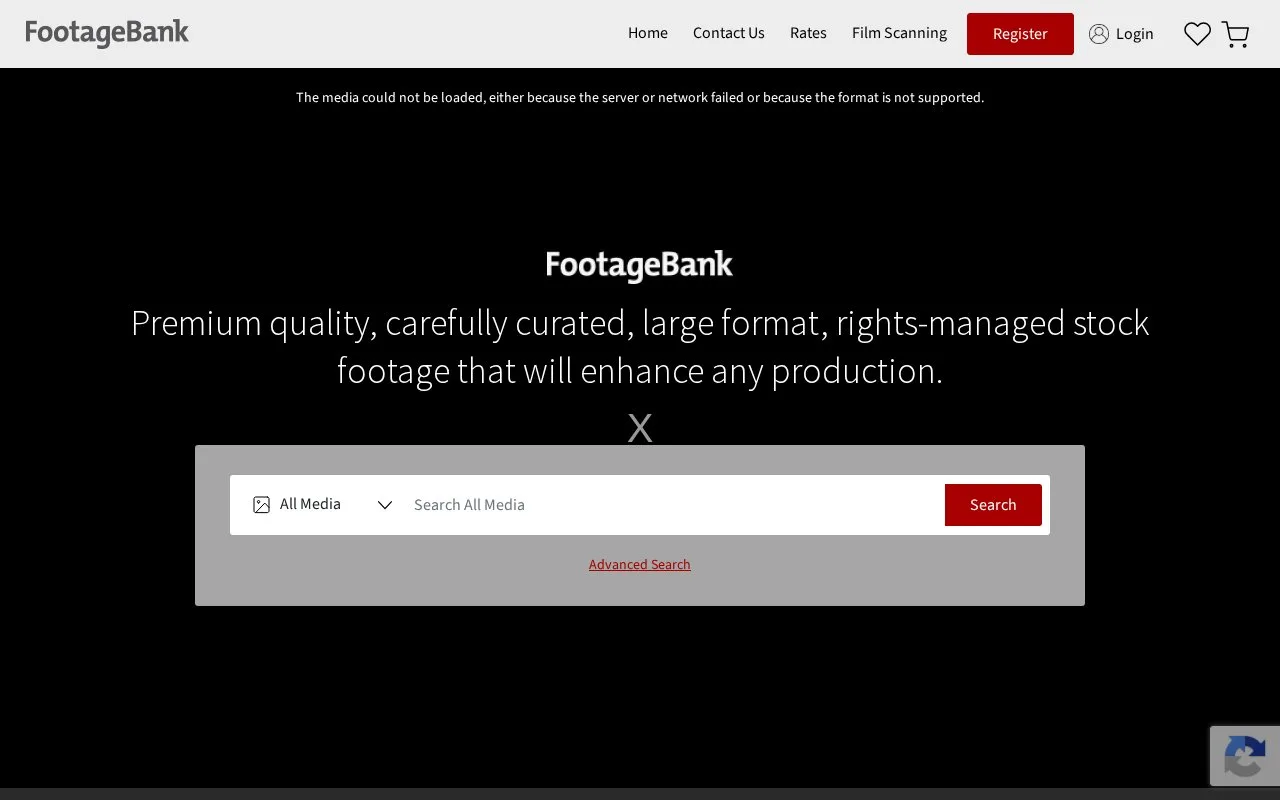Click the Login link
1280x800 pixels.
click(x=1134, y=34)
